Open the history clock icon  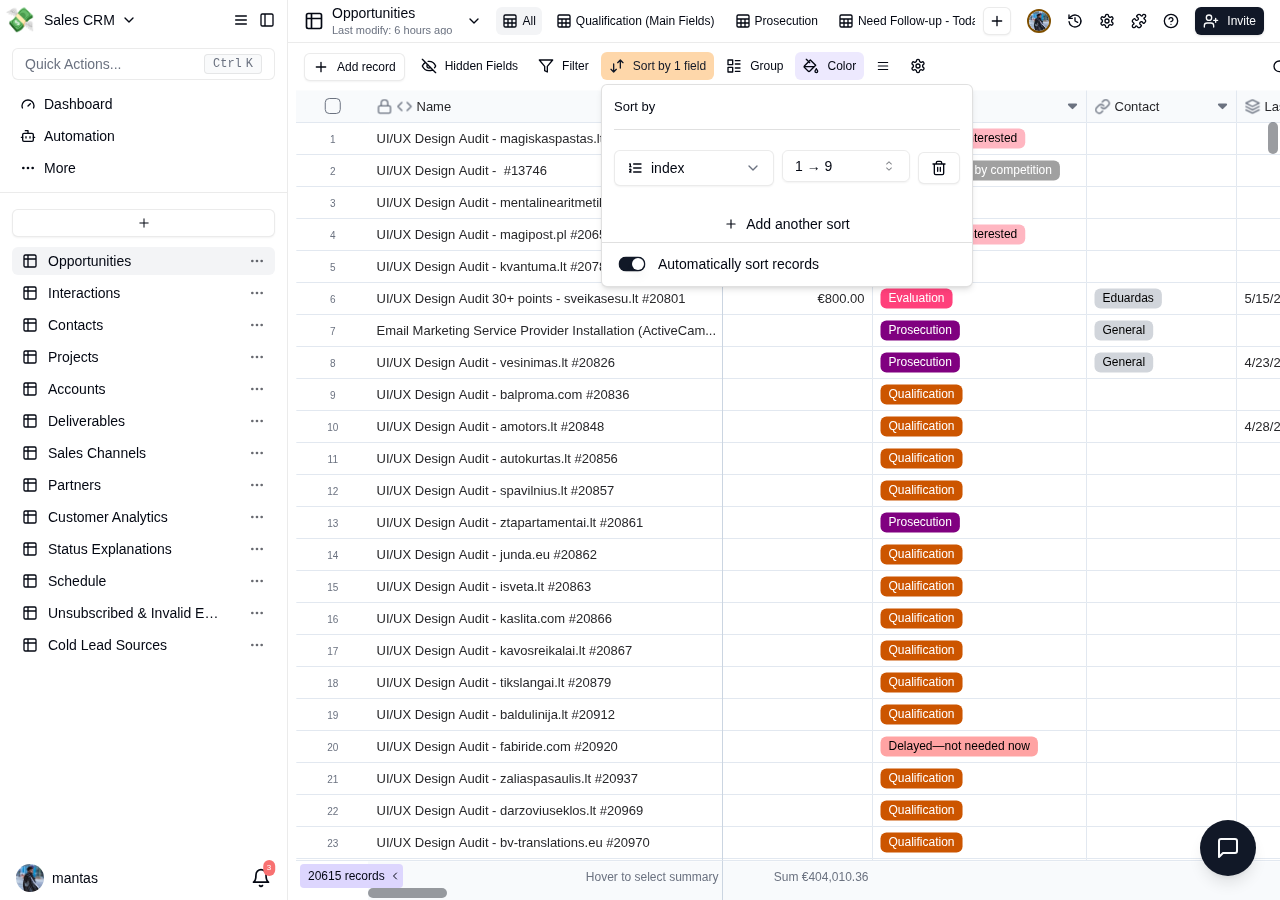point(1075,21)
